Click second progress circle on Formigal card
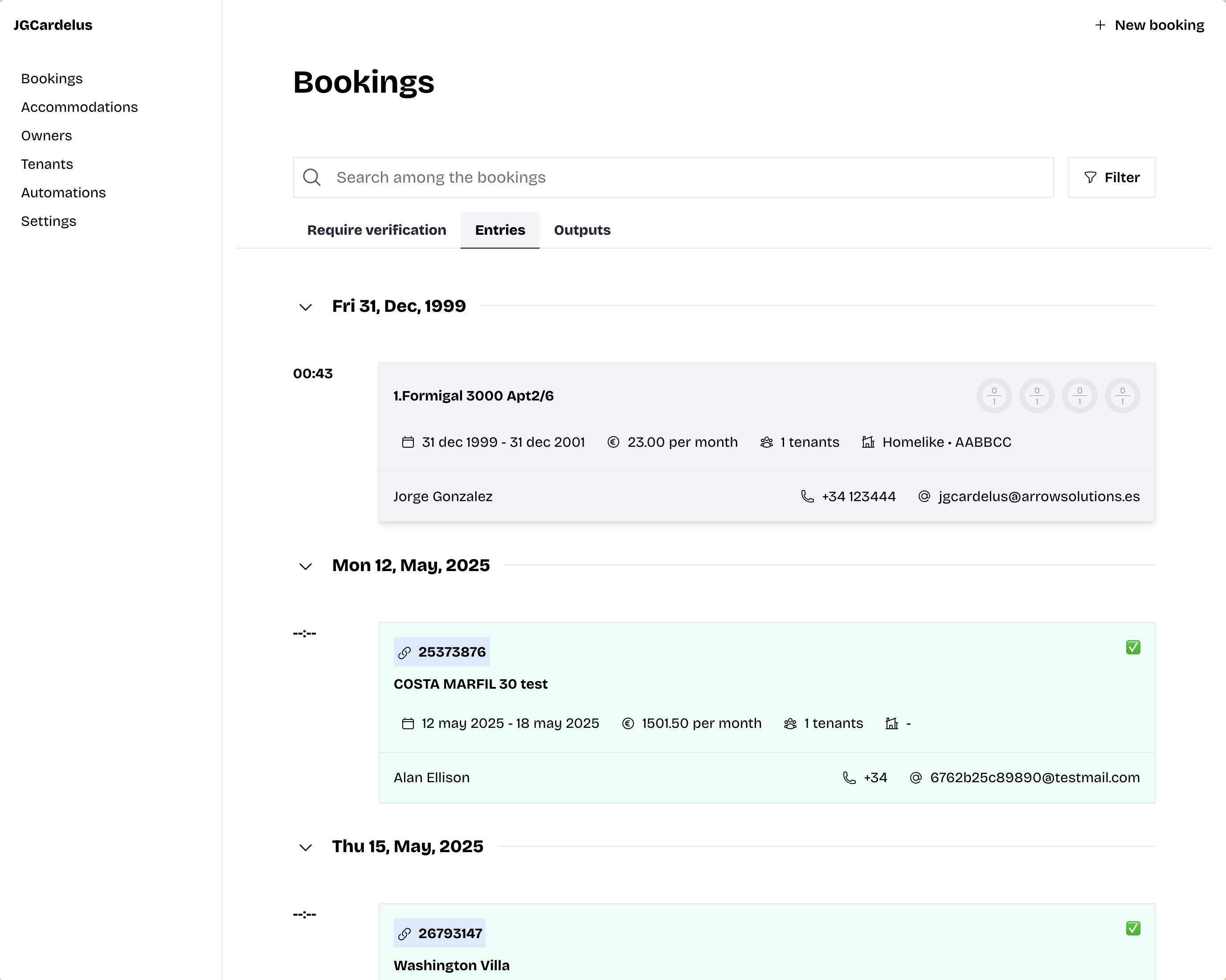 (1037, 396)
